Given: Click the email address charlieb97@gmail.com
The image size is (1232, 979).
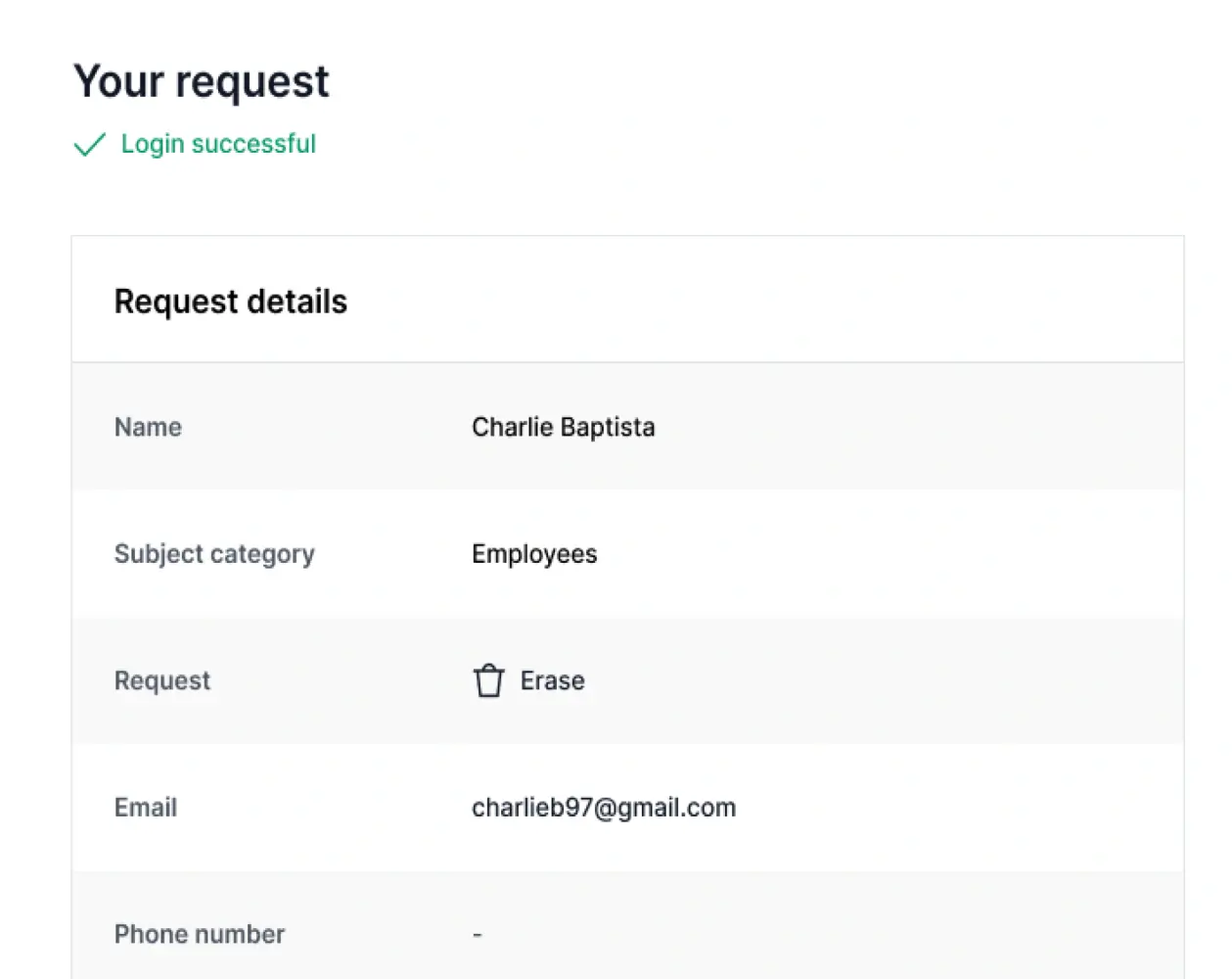Looking at the screenshot, I should tap(604, 808).
